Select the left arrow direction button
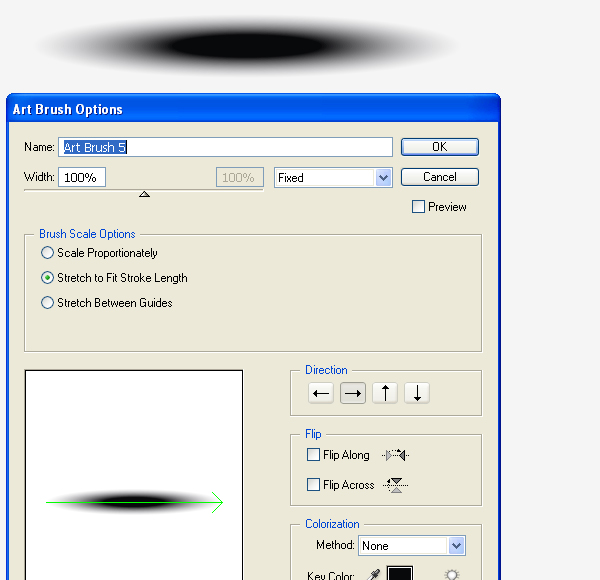 pyautogui.click(x=321, y=393)
